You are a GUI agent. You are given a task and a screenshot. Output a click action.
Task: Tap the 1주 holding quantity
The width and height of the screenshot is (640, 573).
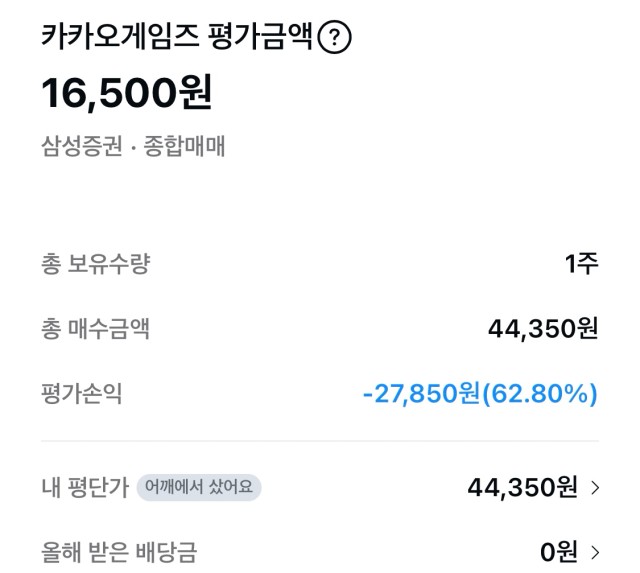582,264
